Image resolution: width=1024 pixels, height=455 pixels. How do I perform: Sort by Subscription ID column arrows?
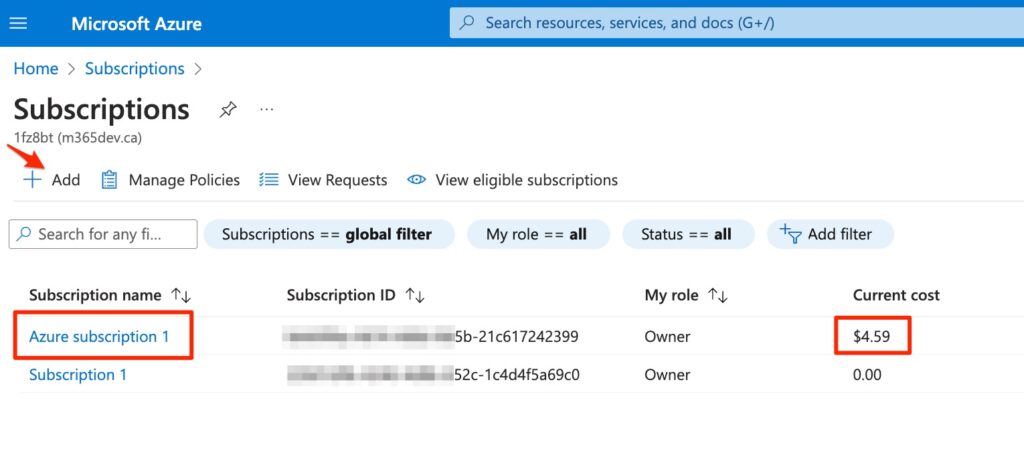tap(415, 295)
